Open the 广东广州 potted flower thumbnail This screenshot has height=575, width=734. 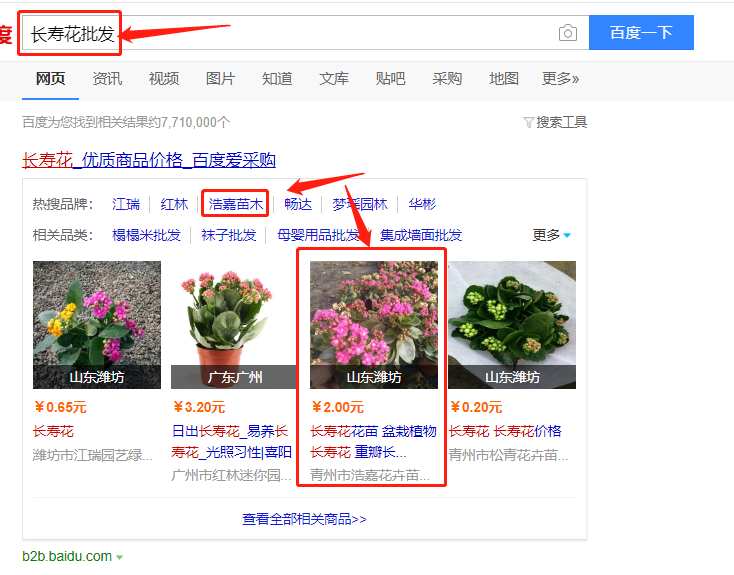point(234,324)
